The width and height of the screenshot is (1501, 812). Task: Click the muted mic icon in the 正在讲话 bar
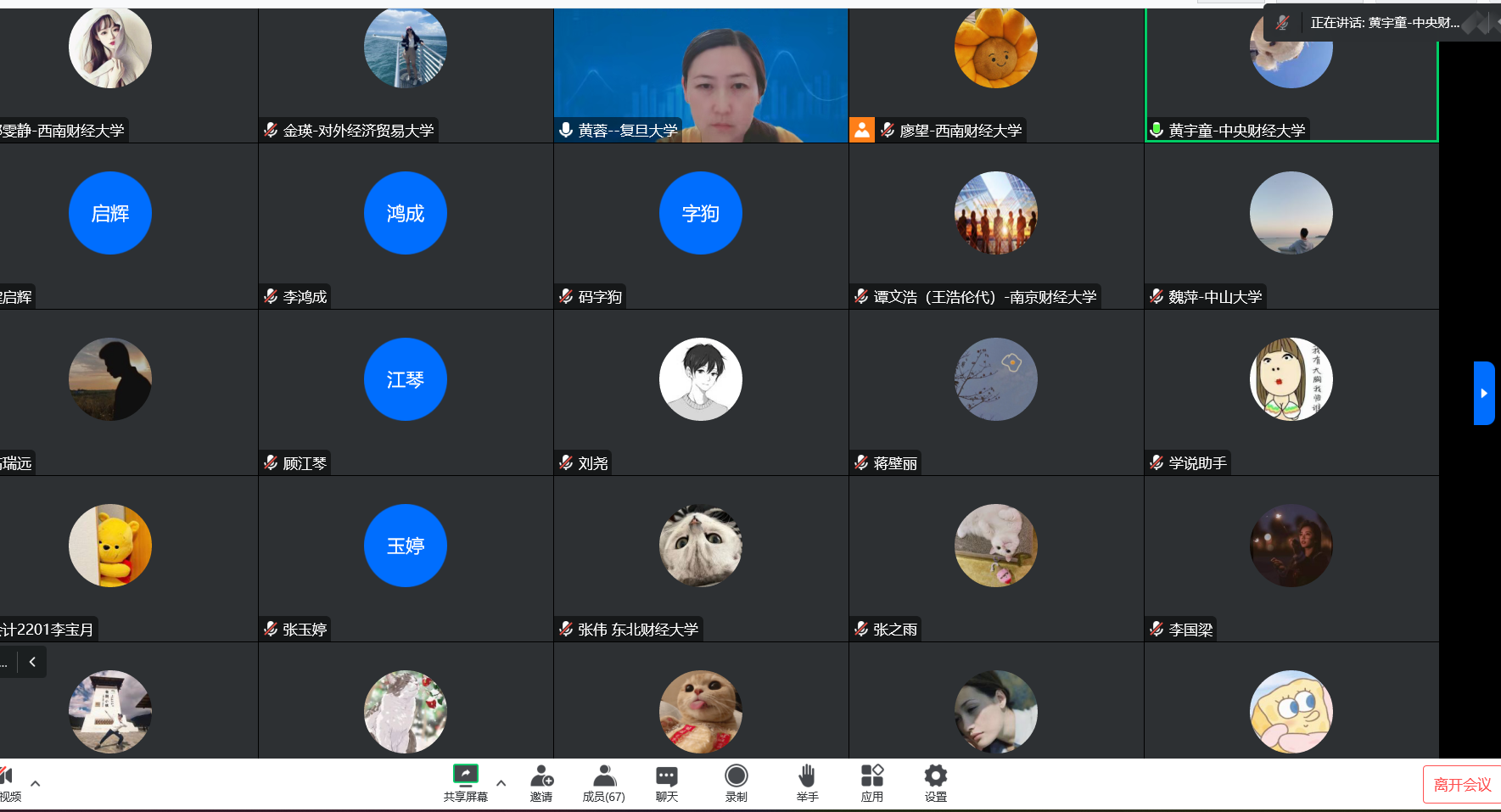pos(1282,23)
